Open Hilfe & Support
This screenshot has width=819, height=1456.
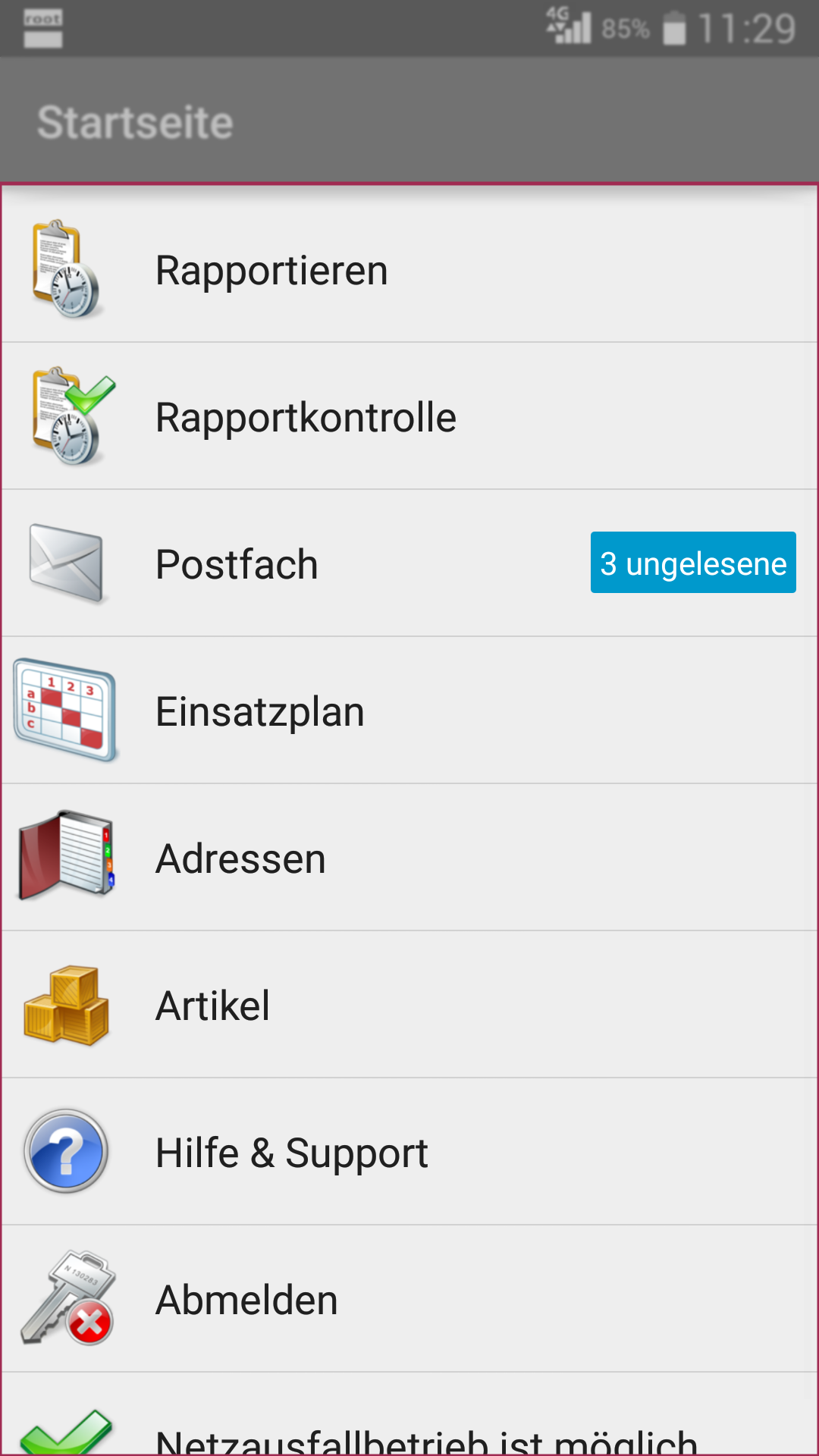tap(409, 1152)
